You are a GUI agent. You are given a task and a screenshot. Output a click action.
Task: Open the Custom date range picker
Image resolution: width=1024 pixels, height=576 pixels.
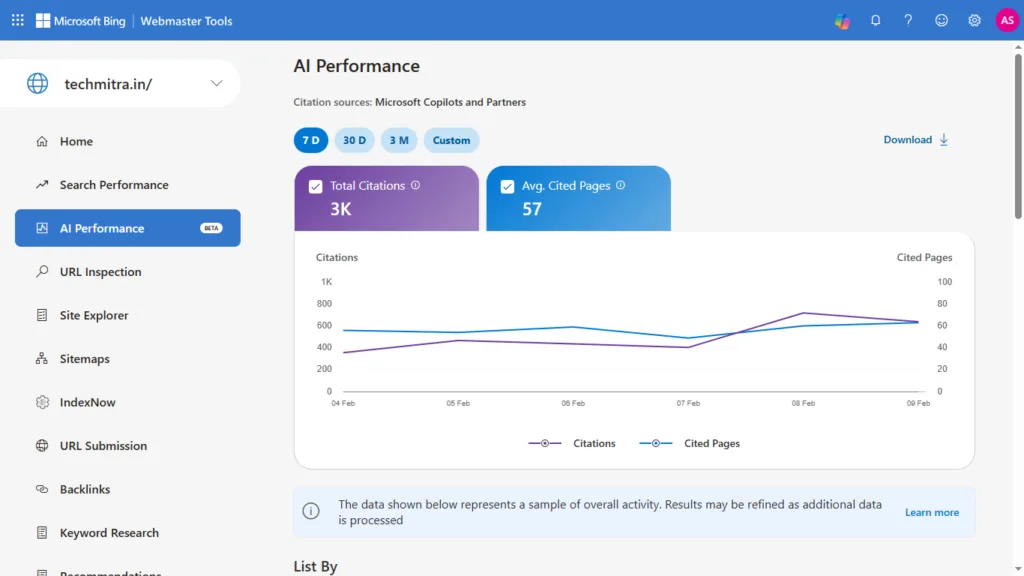pyautogui.click(x=451, y=140)
